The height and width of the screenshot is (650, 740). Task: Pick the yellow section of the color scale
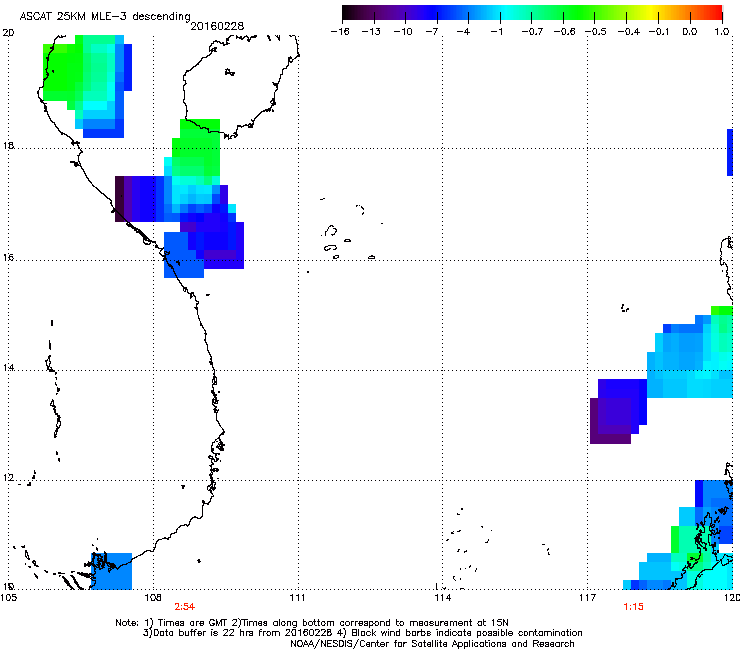coord(654,13)
